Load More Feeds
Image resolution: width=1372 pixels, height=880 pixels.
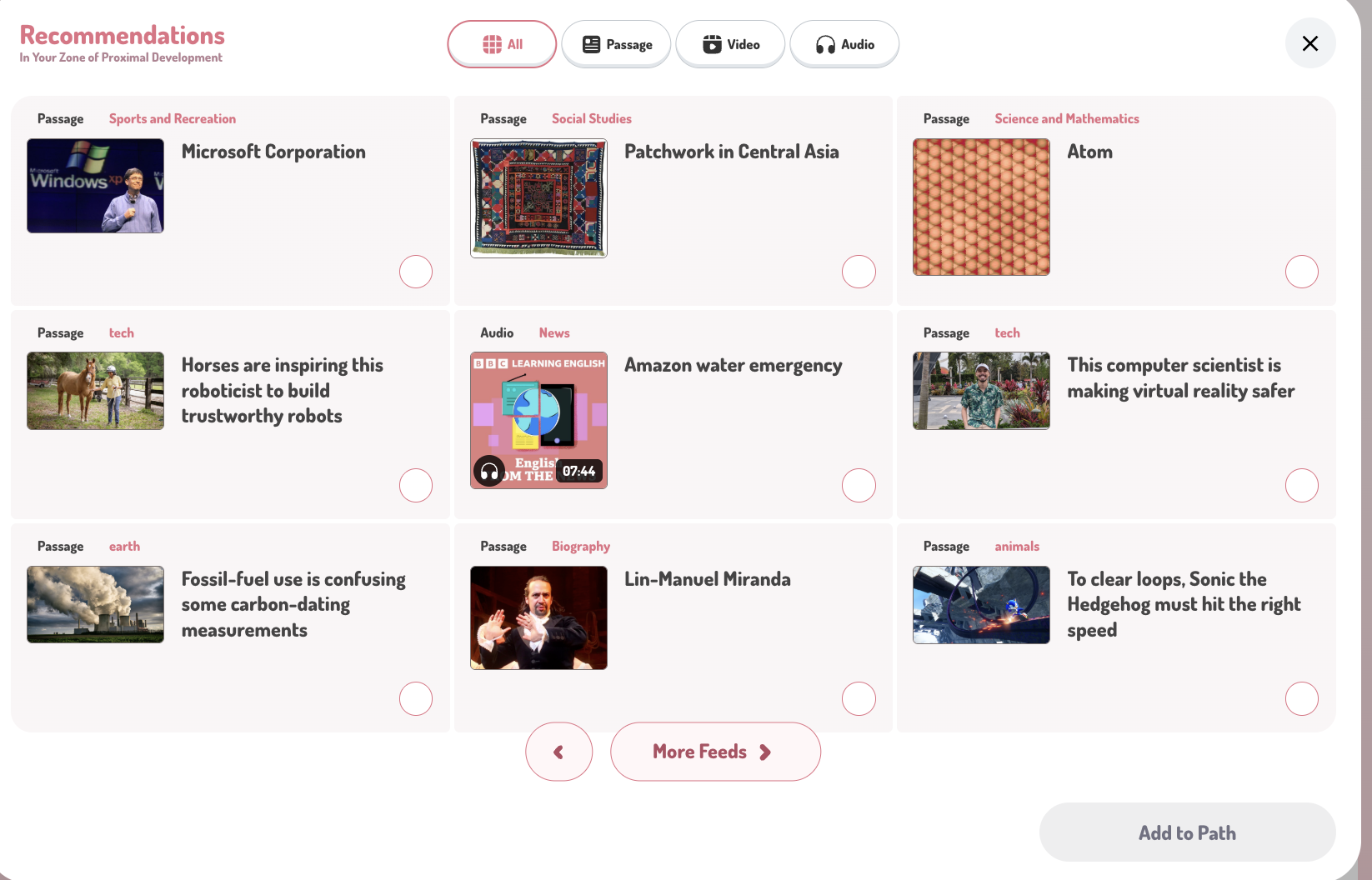click(x=715, y=752)
